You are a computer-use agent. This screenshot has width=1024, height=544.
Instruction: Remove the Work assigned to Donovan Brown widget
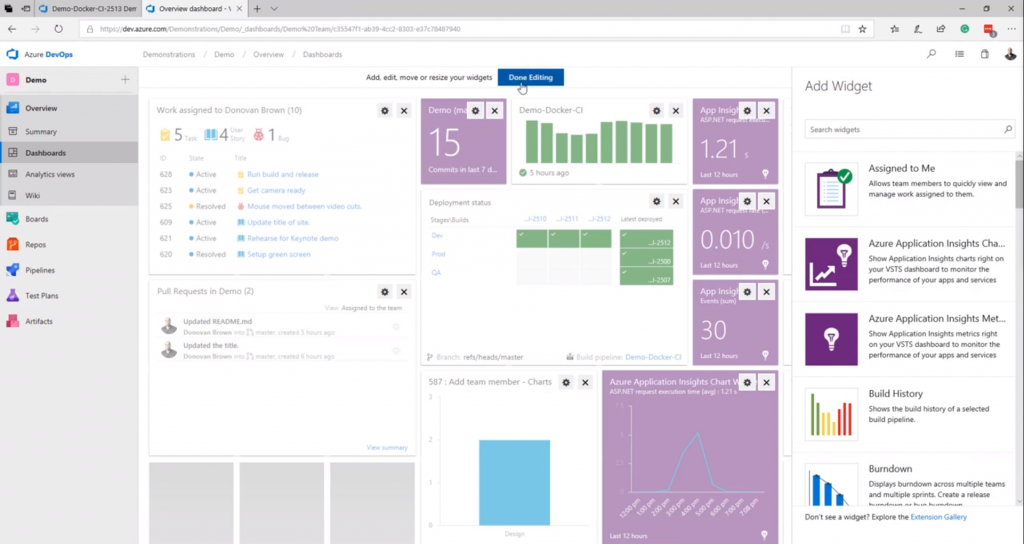404,111
